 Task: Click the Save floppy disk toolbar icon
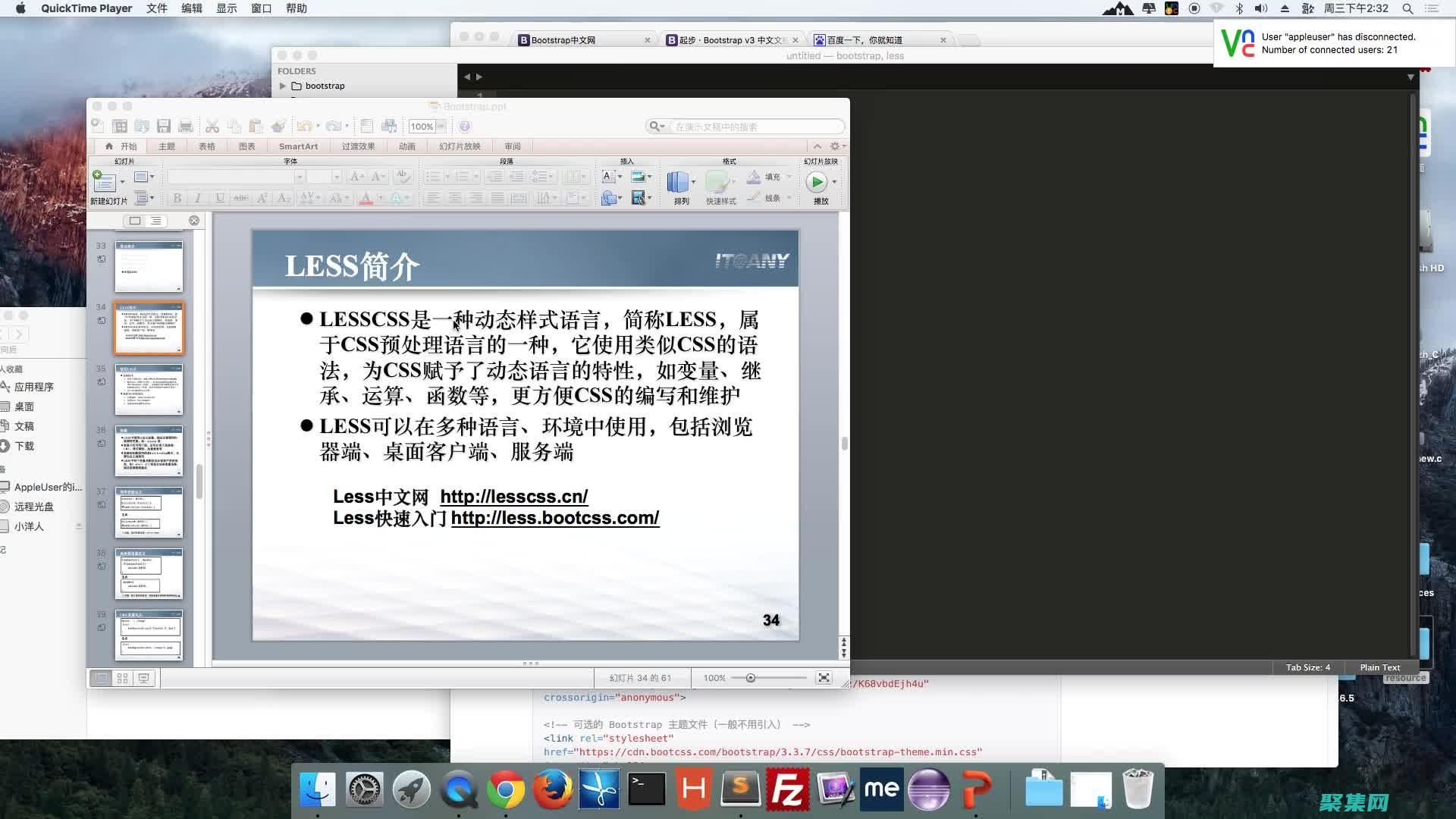click(x=163, y=127)
